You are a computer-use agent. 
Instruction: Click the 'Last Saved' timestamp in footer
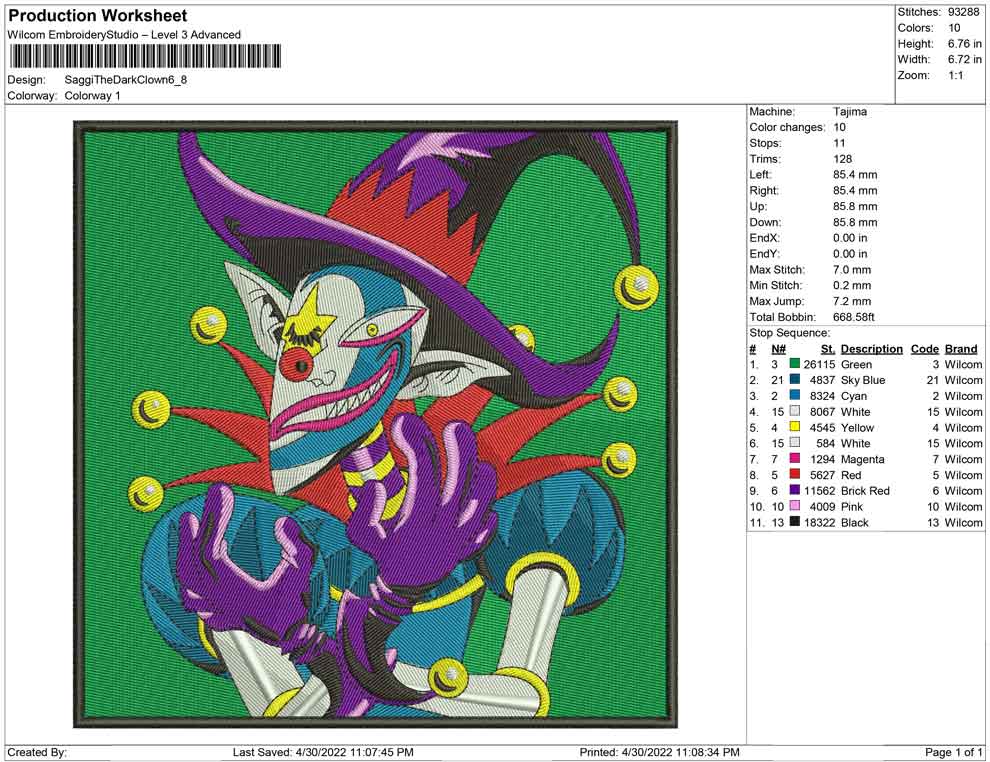323,752
